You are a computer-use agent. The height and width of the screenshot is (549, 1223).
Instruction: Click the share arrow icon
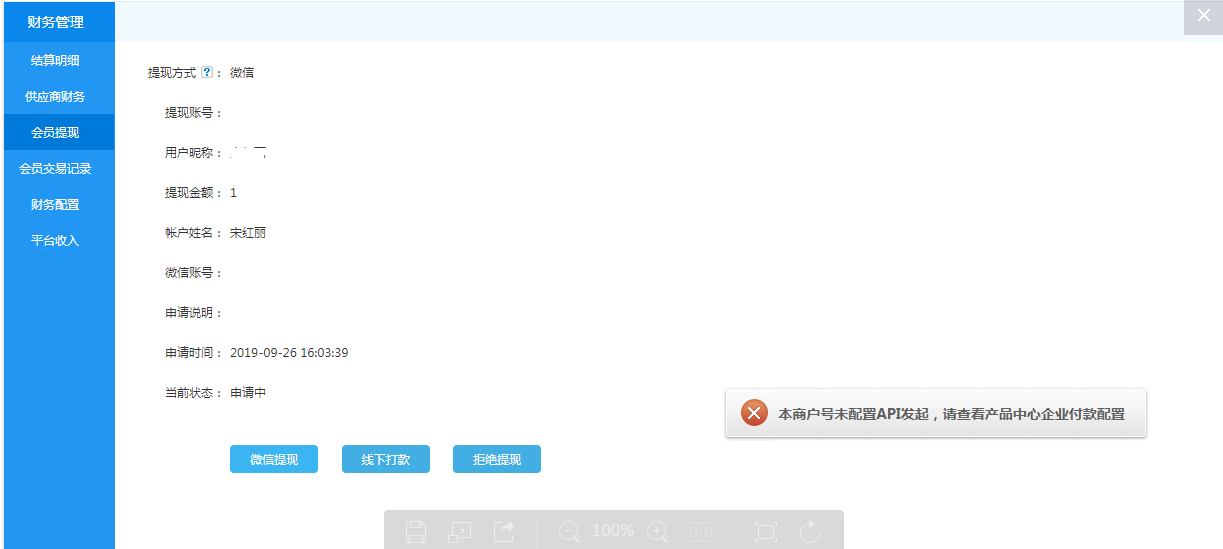pos(504,531)
